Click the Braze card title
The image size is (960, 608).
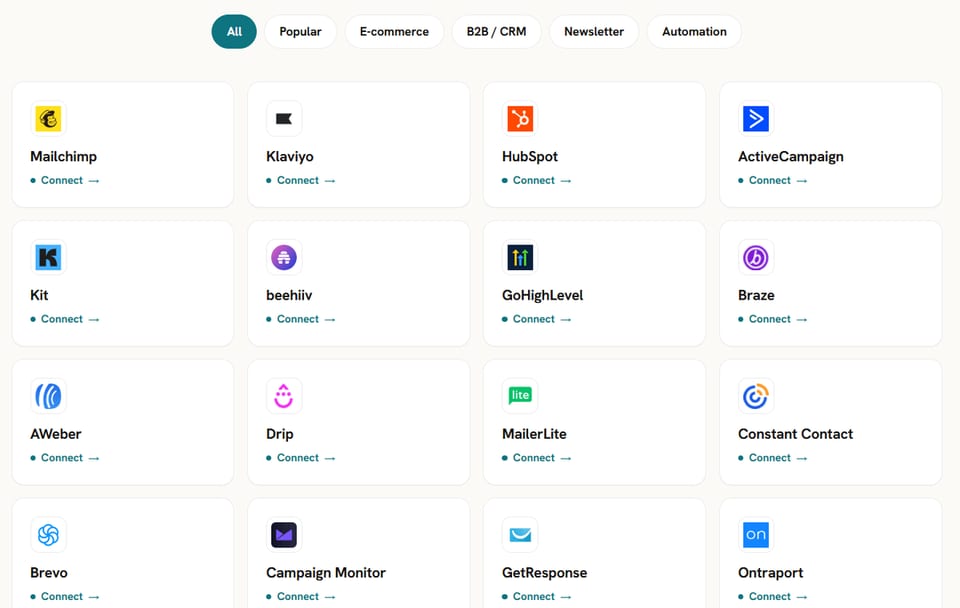756,295
